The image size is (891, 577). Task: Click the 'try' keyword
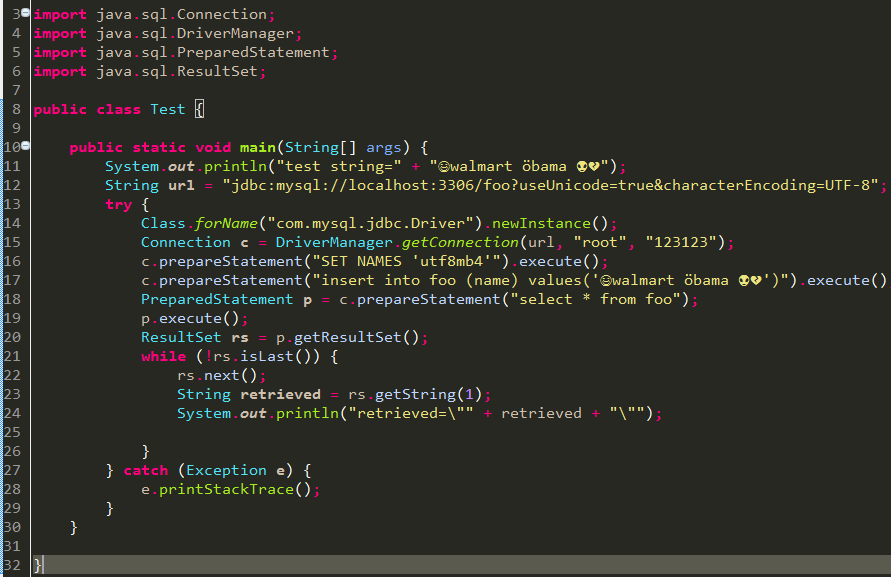[x=118, y=205]
